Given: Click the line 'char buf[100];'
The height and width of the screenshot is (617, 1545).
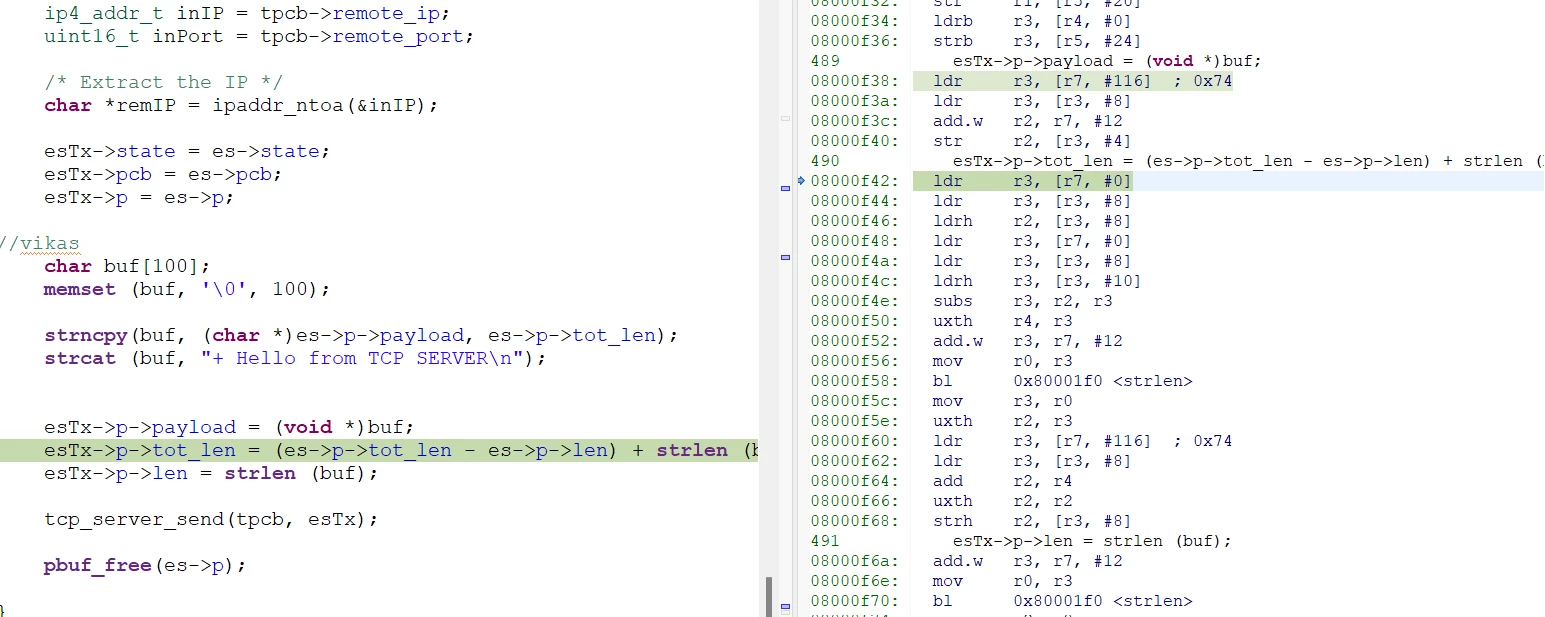Looking at the screenshot, I should [x=127, y=267].
